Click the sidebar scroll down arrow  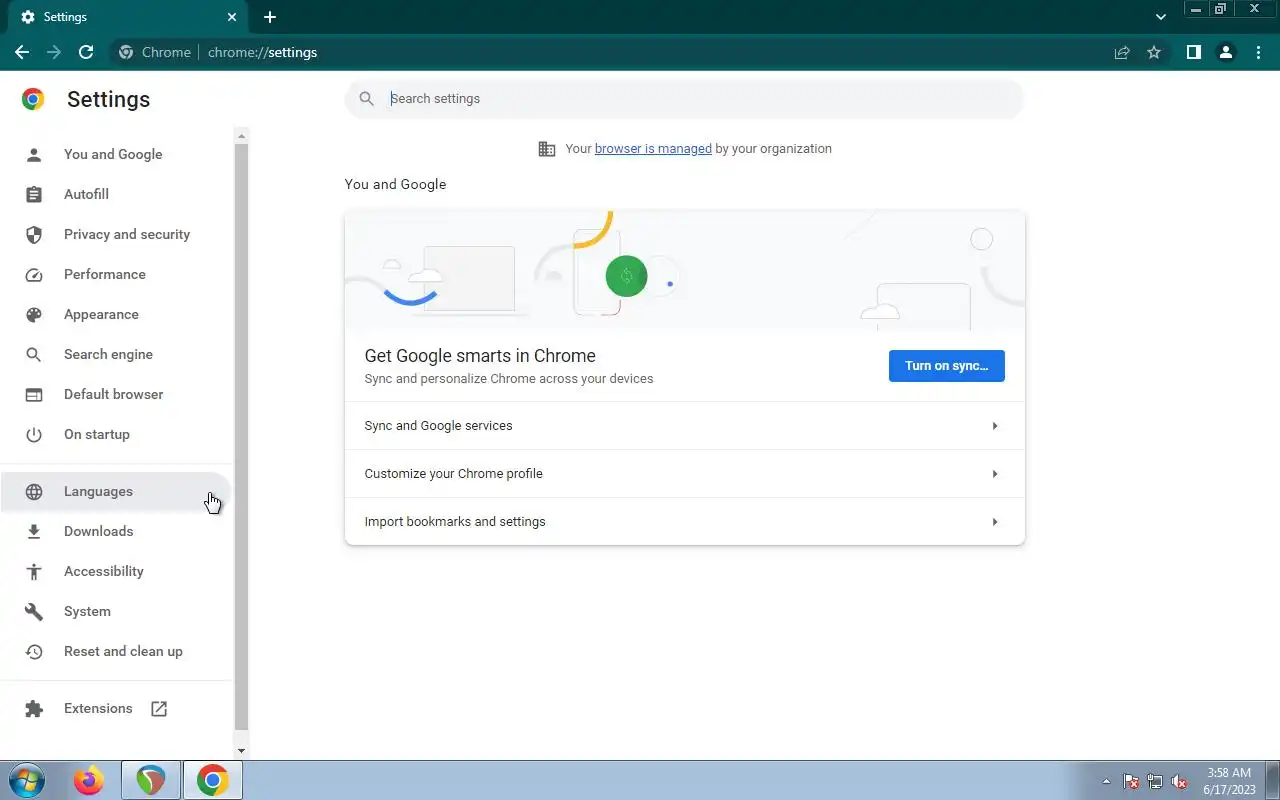241,750
